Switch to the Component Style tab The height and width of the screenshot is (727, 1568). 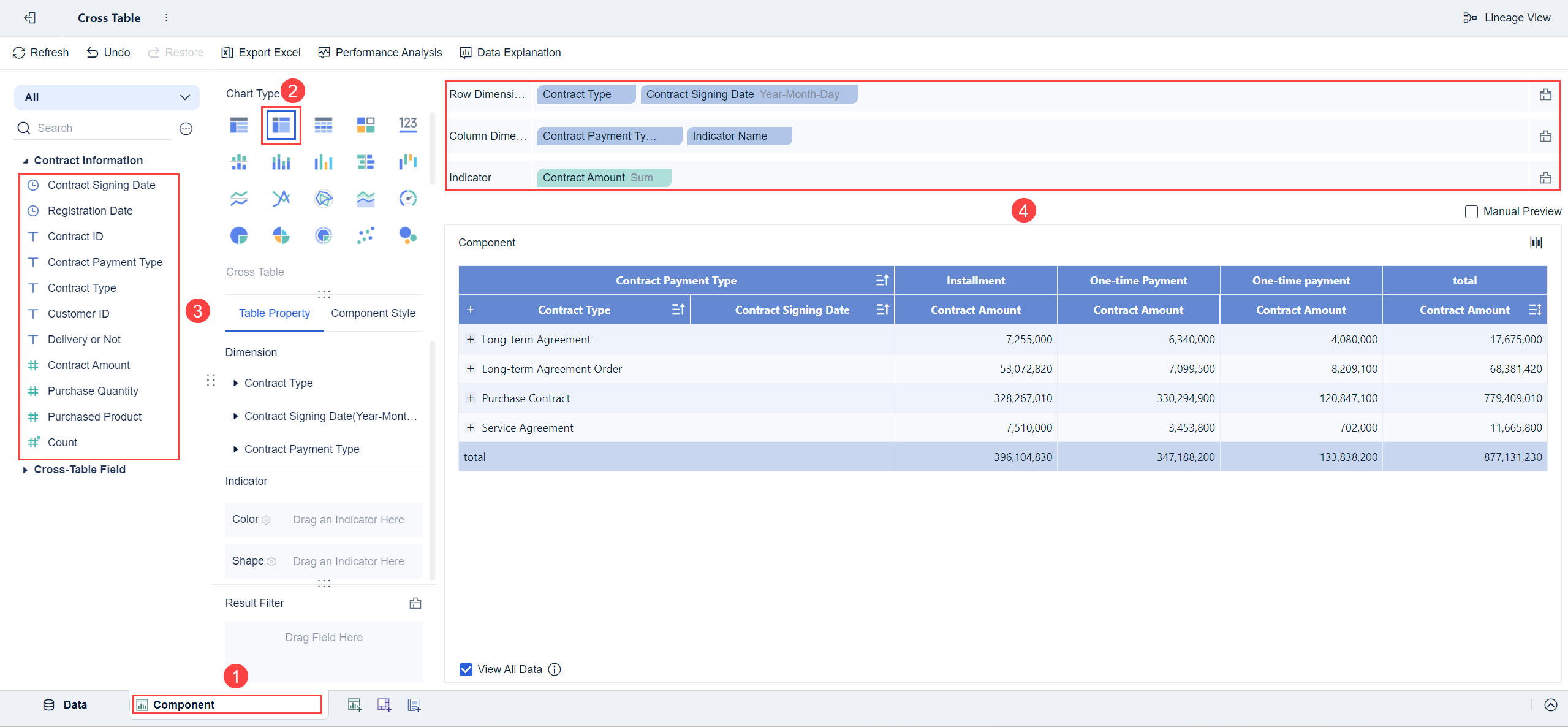pos(373,313)
